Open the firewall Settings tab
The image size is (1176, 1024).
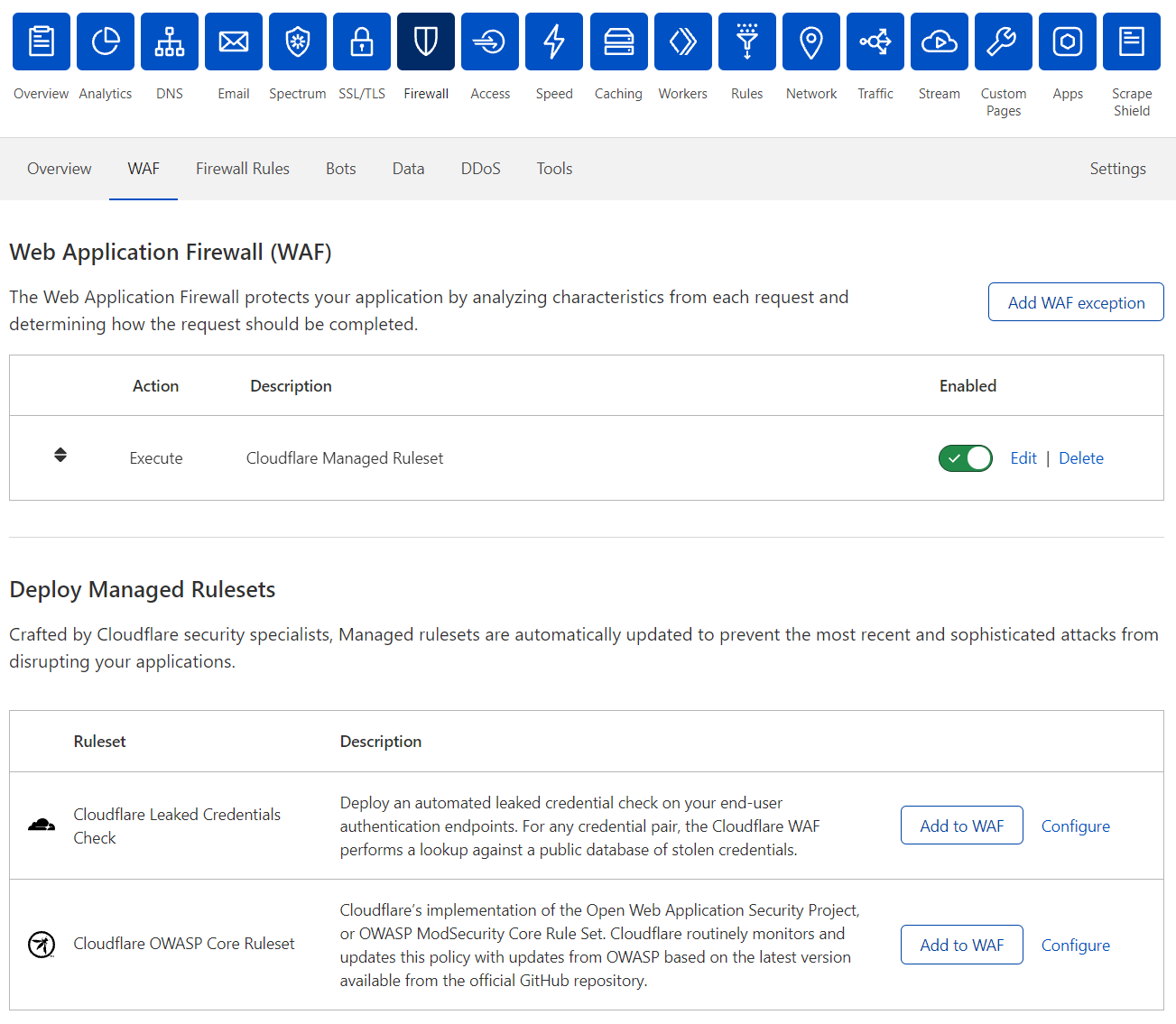tap(1117, 169)
